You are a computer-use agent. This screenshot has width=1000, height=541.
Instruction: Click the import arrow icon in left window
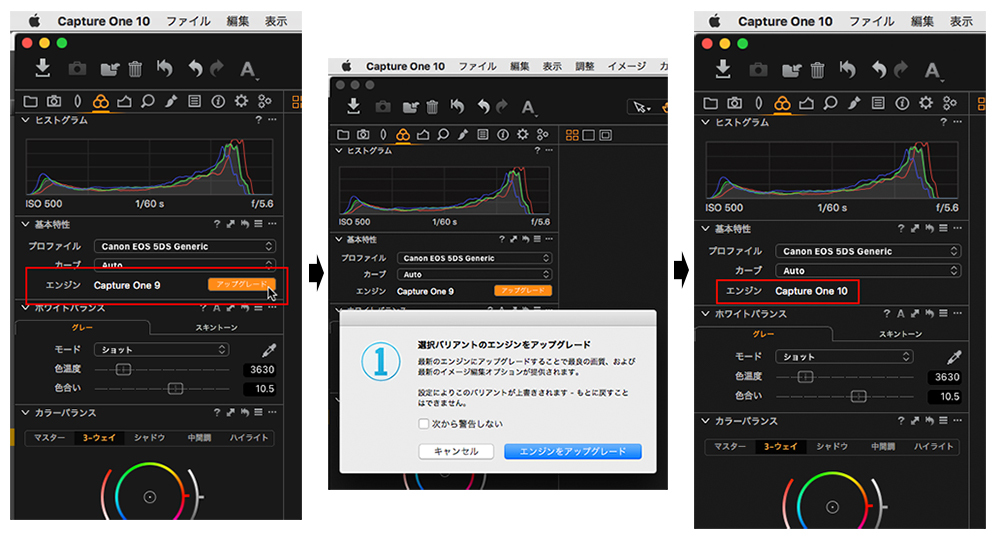pos(43,68)
